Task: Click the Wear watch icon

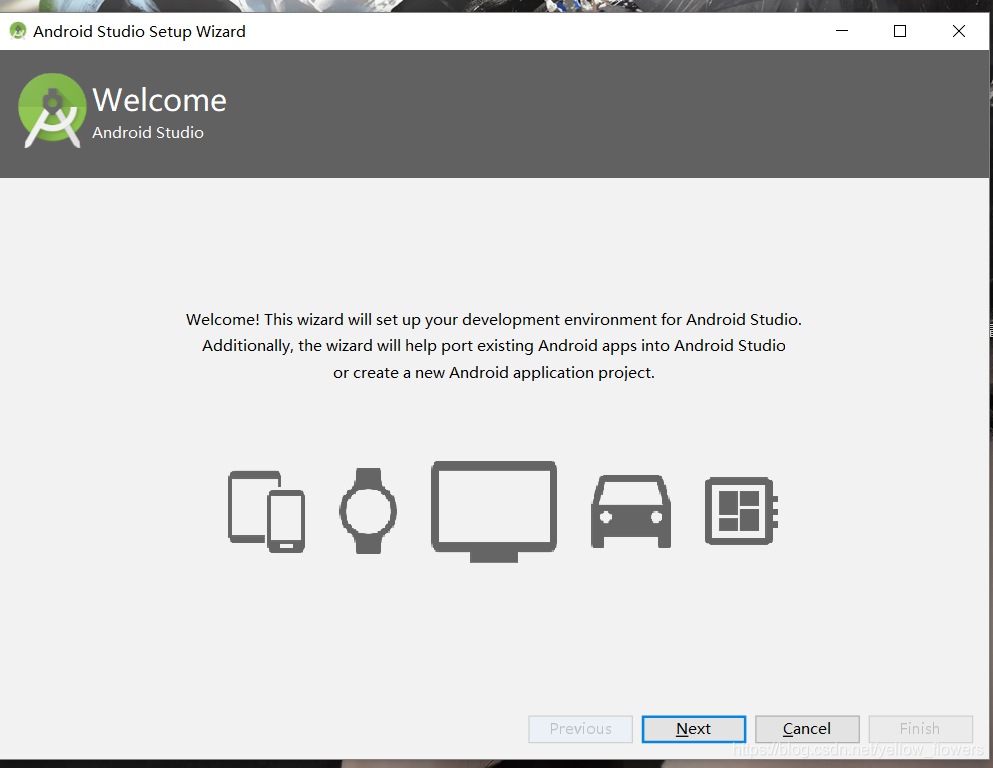Action: pos(368,511)
